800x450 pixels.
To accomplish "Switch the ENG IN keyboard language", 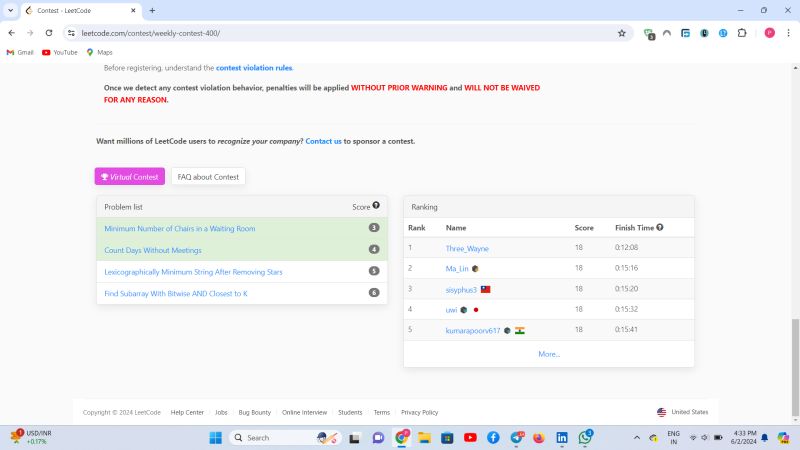I will point(673,438).
